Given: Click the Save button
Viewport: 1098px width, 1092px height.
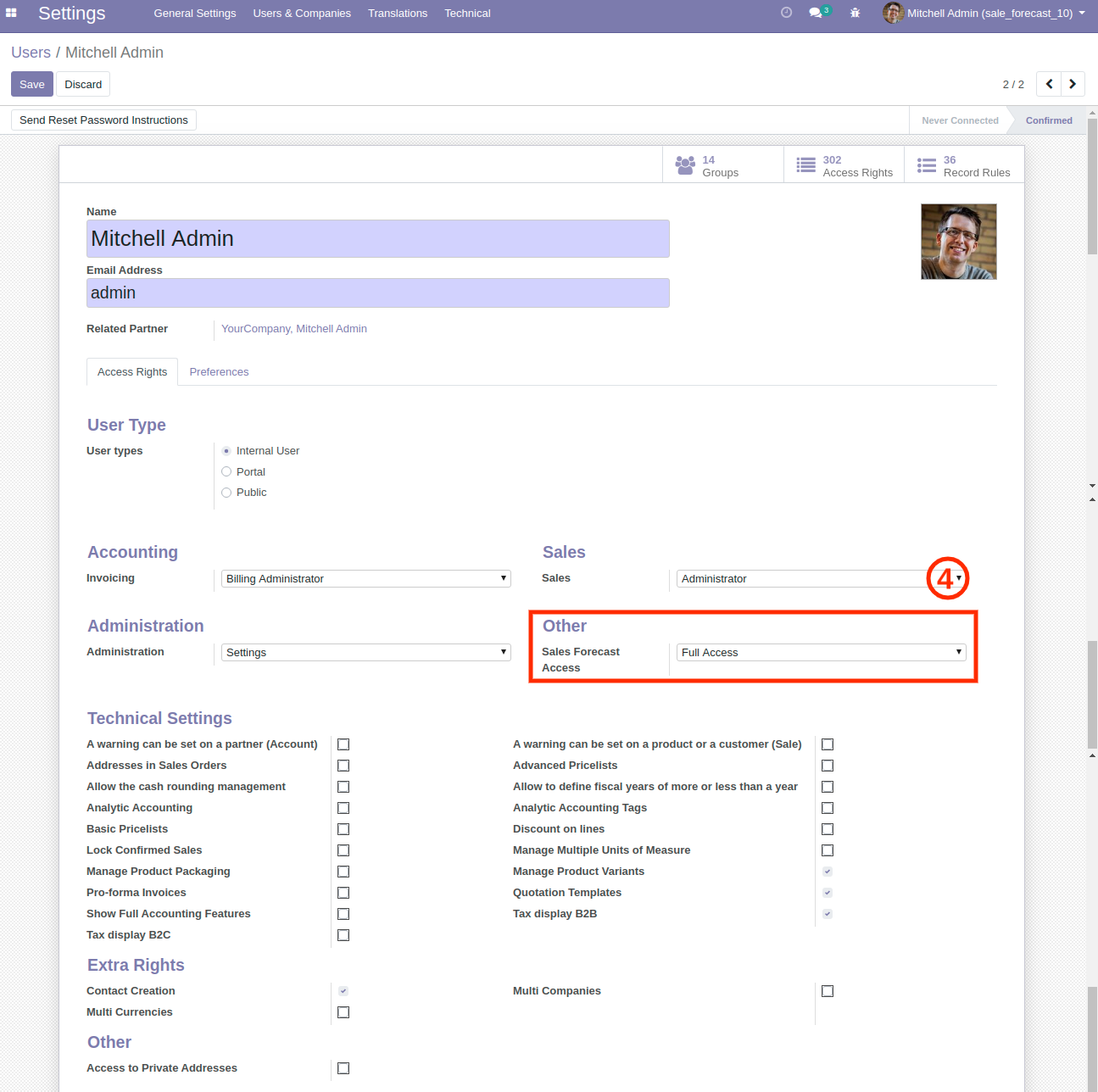Looking at the screenshot, I should [32, 84].
